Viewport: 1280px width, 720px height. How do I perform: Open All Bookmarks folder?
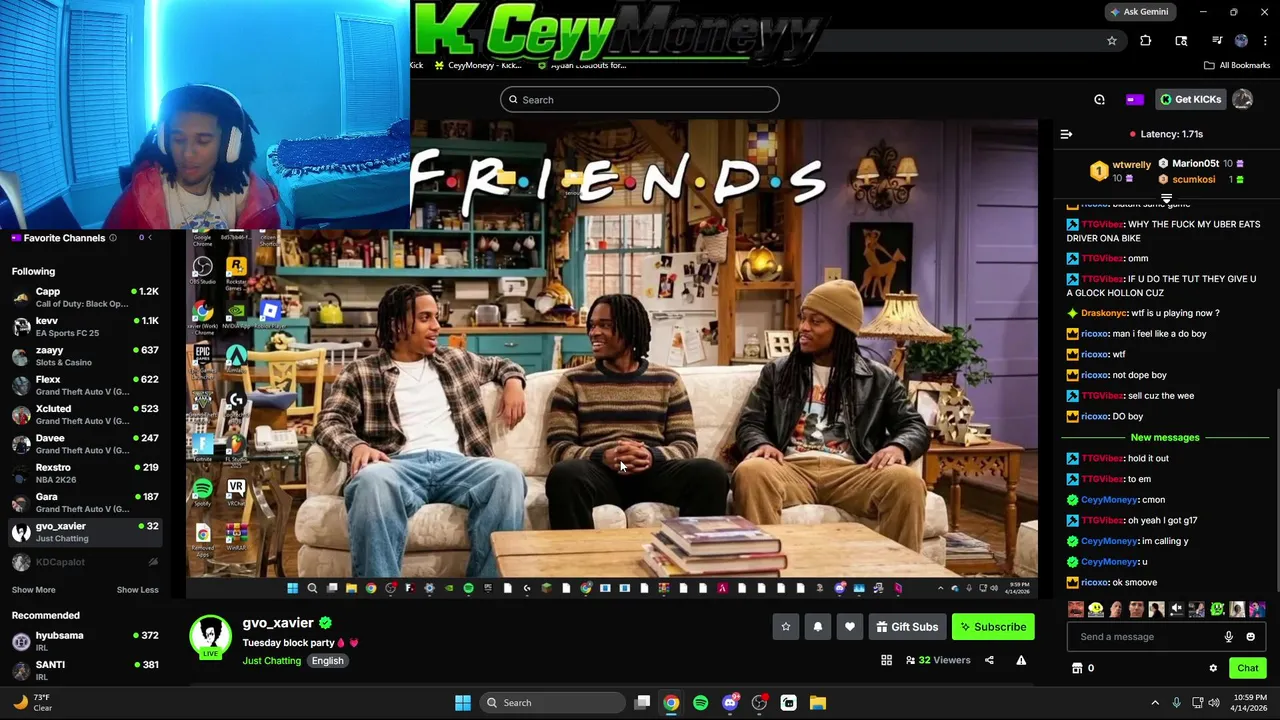[x=1237, y=65]
